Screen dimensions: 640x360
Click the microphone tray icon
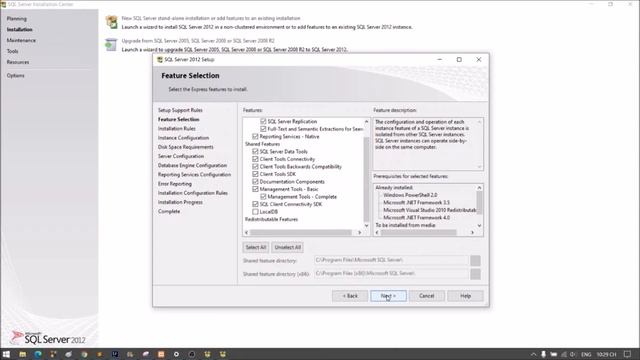tap(543, 354)
